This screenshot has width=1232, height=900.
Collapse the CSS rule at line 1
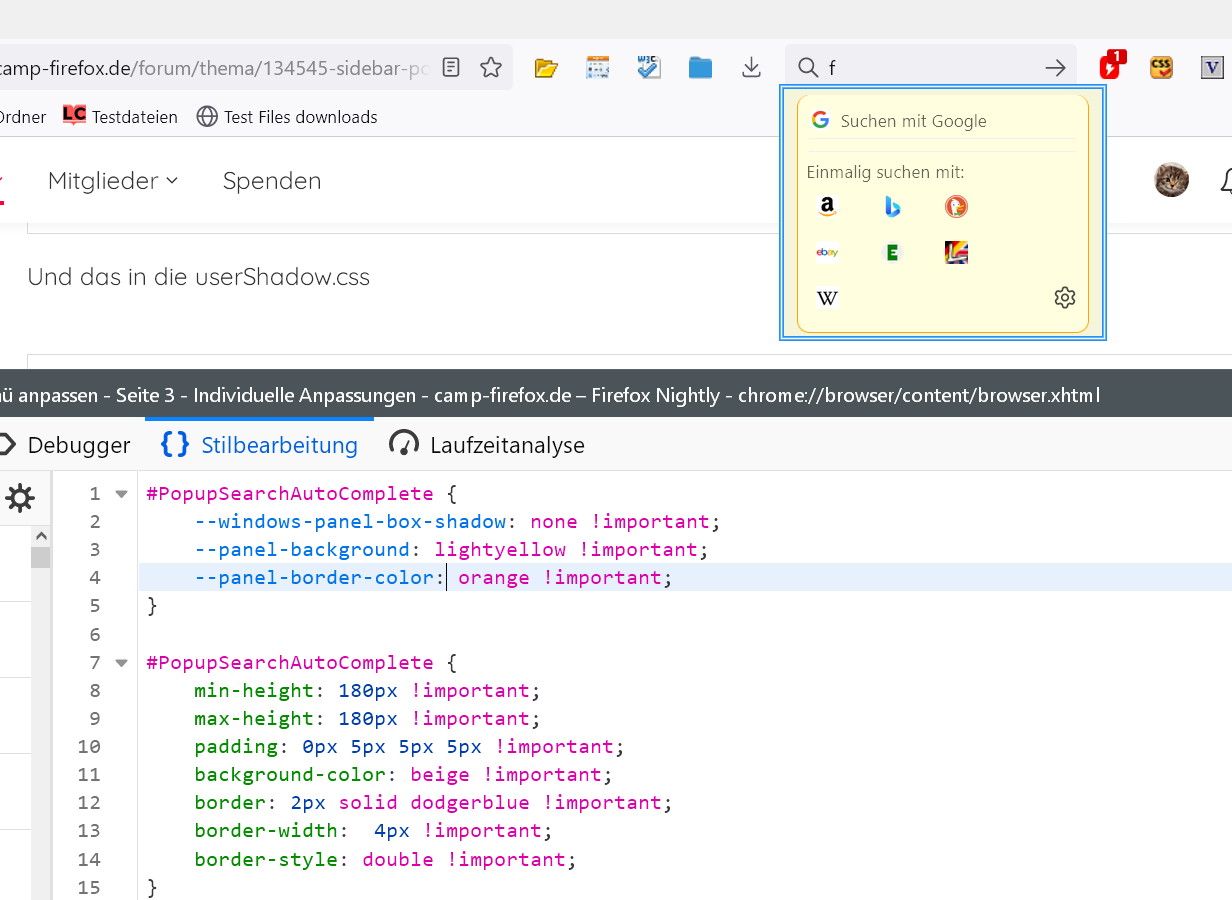122,494
